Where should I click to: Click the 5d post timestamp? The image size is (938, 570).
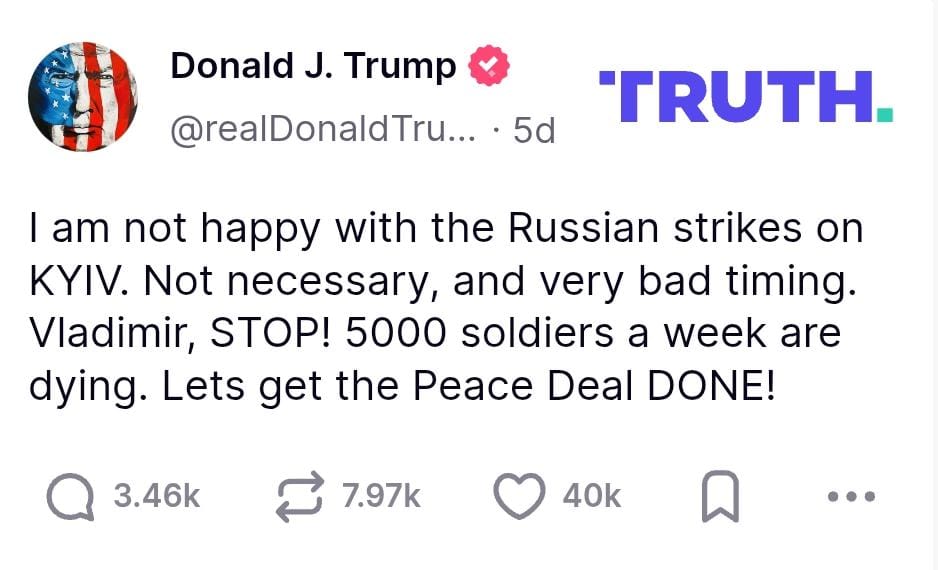[x=533, y=131]
